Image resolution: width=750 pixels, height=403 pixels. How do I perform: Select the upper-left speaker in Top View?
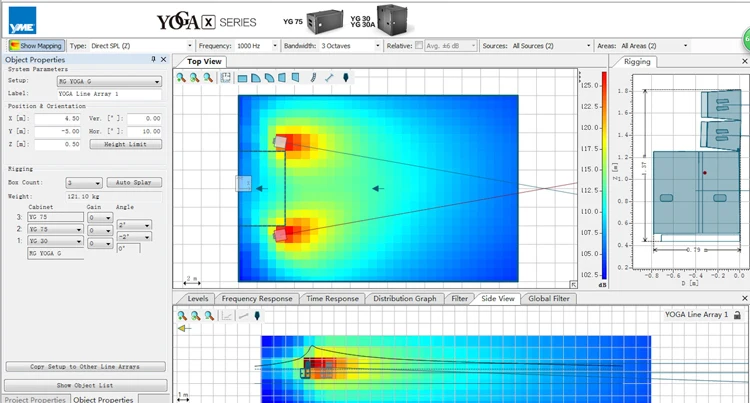tap(280, 142)
